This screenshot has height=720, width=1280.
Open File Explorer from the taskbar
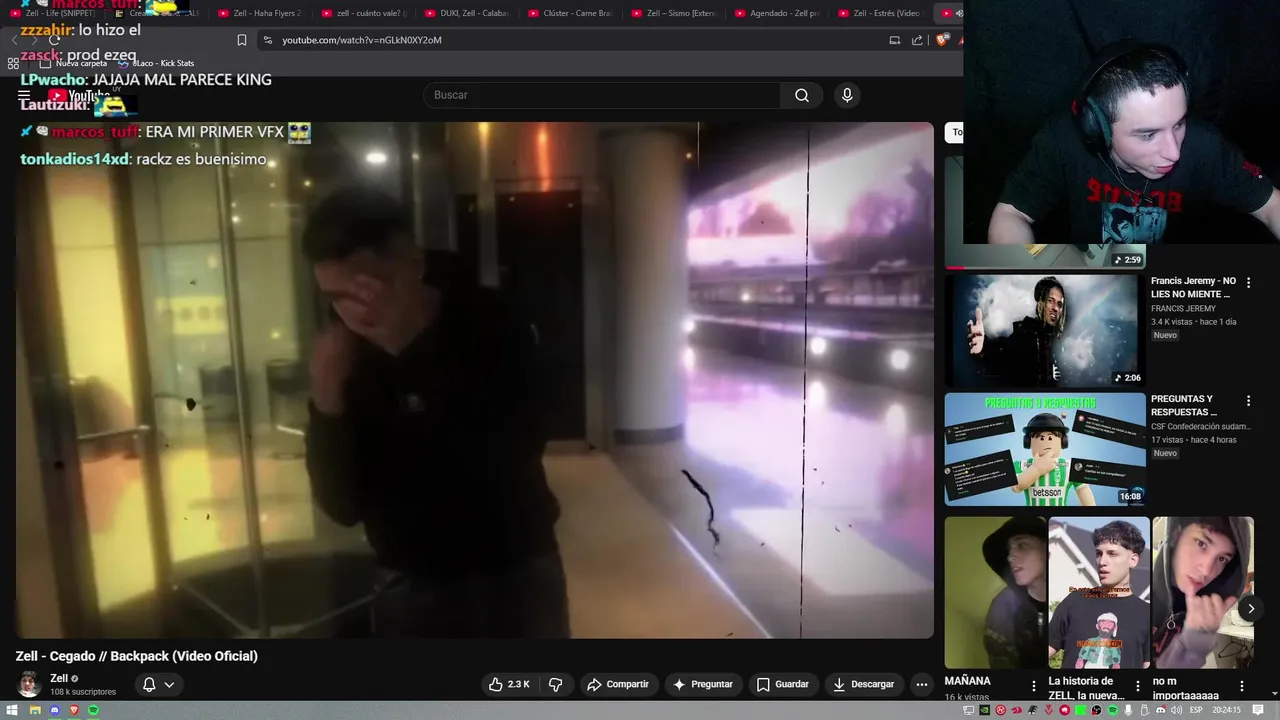34,710
